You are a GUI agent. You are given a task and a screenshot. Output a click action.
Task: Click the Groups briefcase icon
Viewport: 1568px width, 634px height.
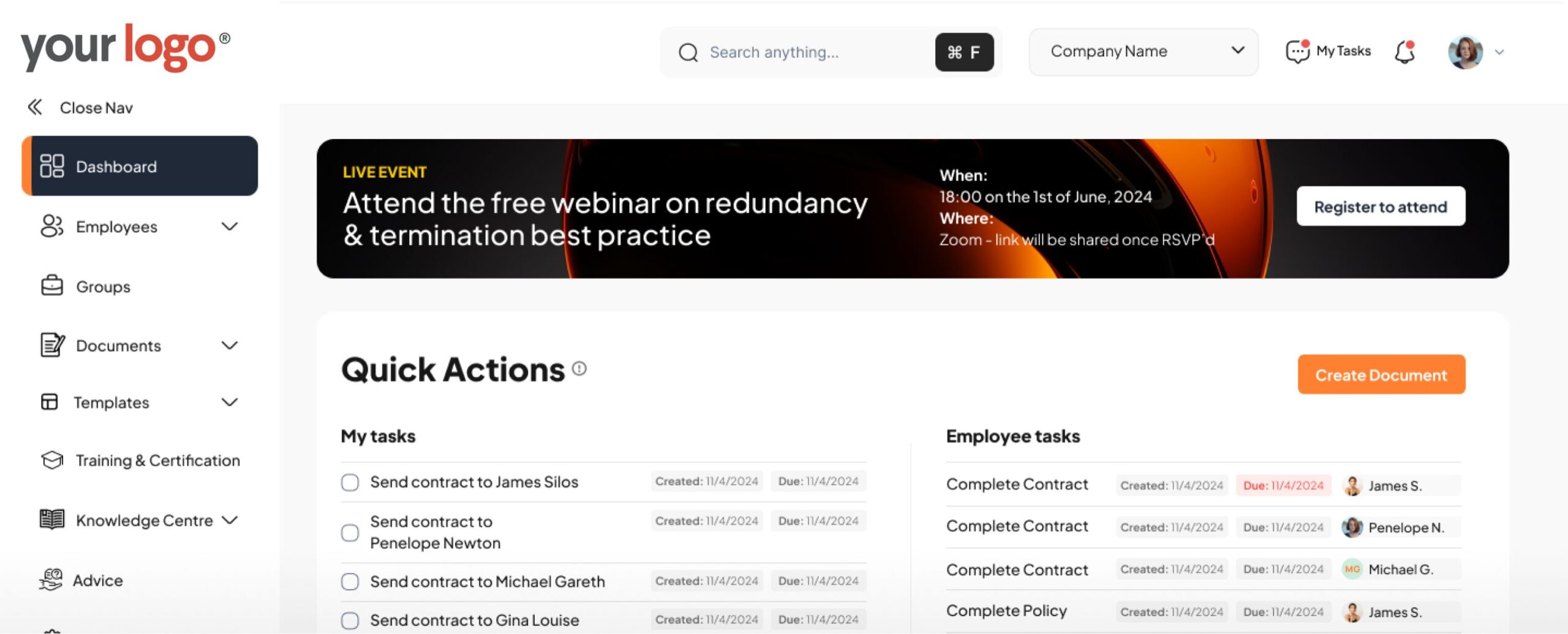tap(52, 286)
